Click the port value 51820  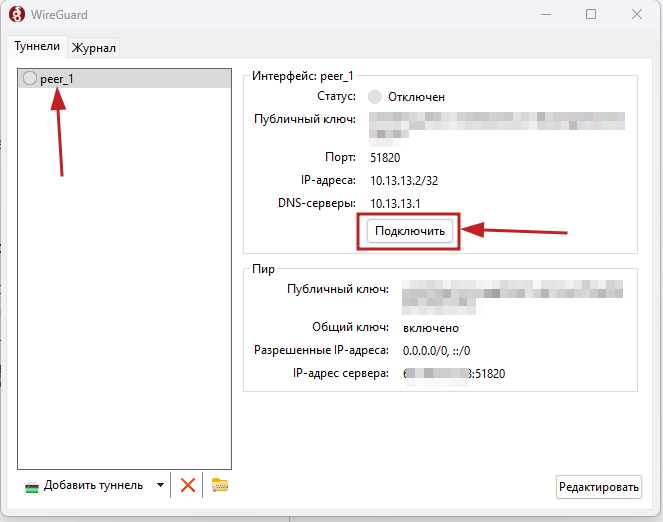(x=385, y=158)
